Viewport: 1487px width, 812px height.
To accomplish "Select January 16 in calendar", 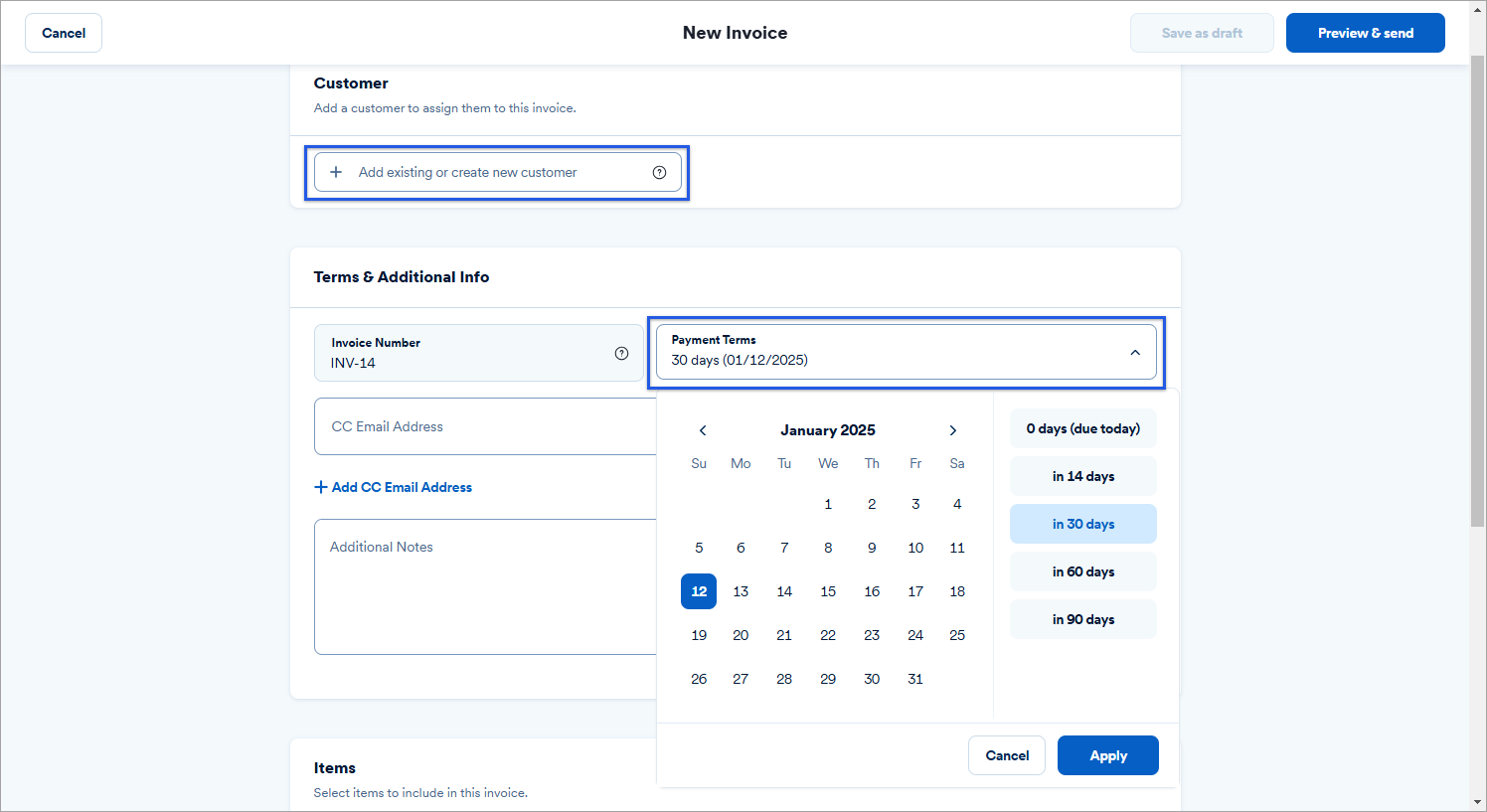I will [872, 591].
